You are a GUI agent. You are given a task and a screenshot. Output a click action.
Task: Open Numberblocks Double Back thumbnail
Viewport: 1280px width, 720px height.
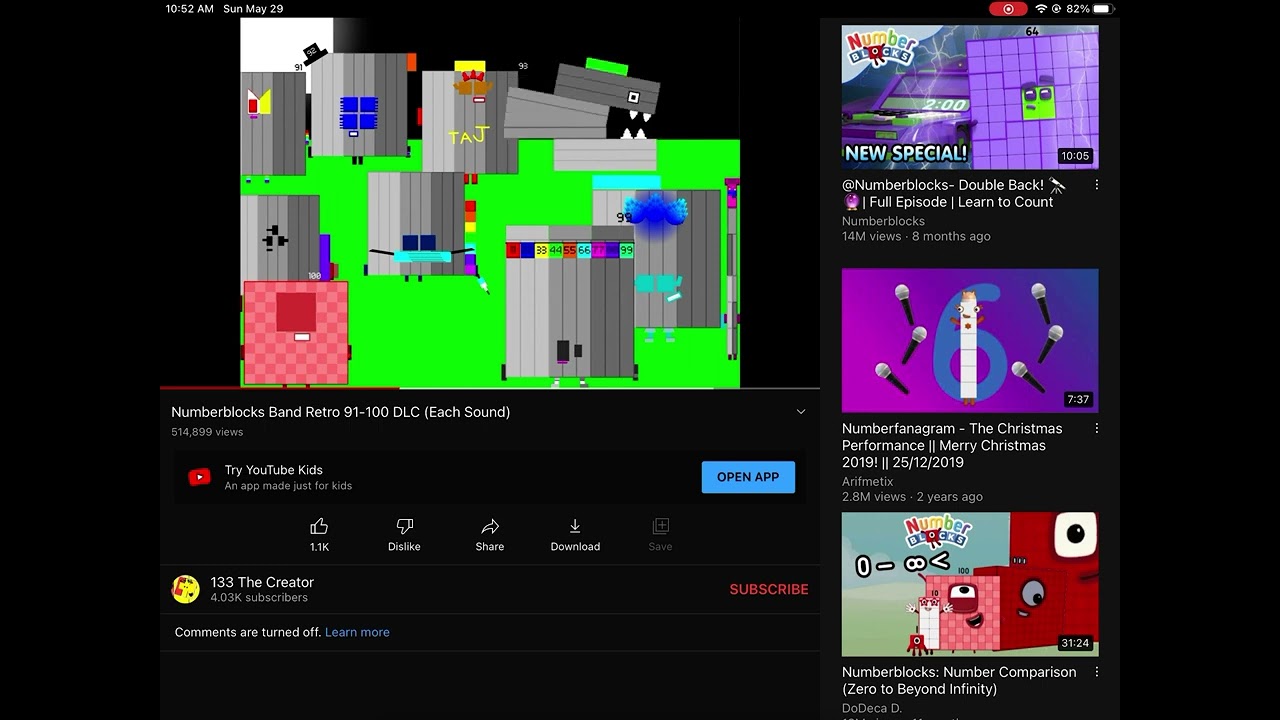pyautogui.click(x=970, y=97)
